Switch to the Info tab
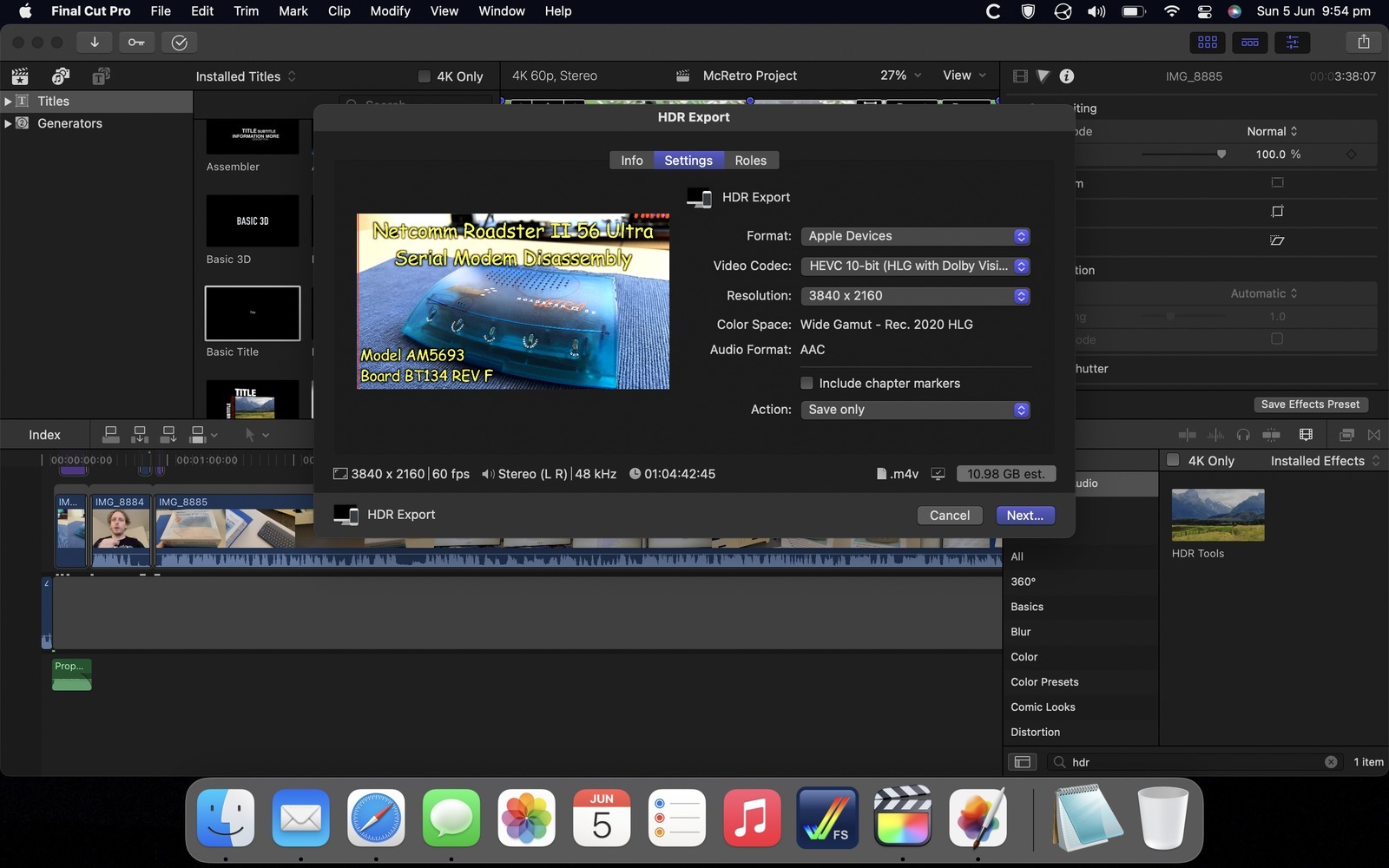The image size is (1389, 868). tap(632, 161)
